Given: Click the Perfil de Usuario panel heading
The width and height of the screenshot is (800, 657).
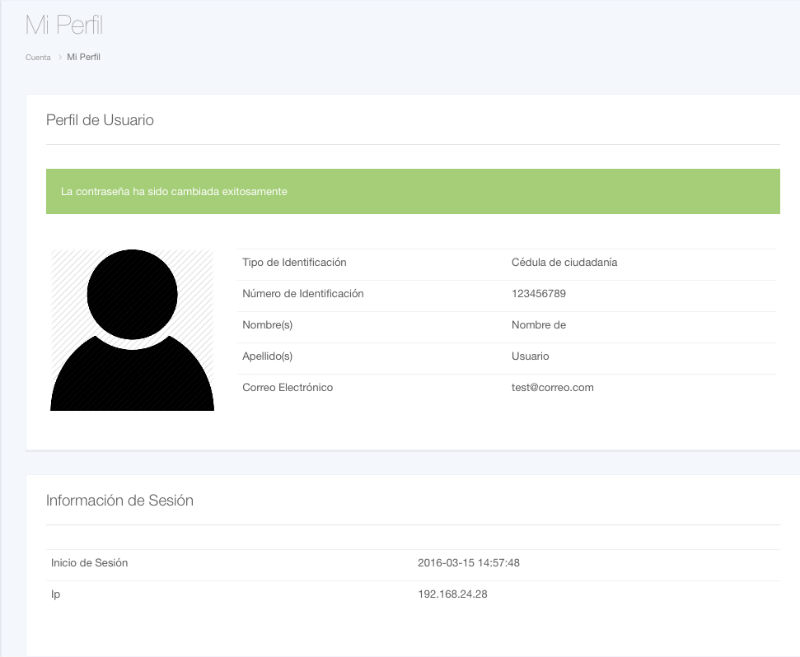Looking at the screenshot, I should tap(100, 120).
